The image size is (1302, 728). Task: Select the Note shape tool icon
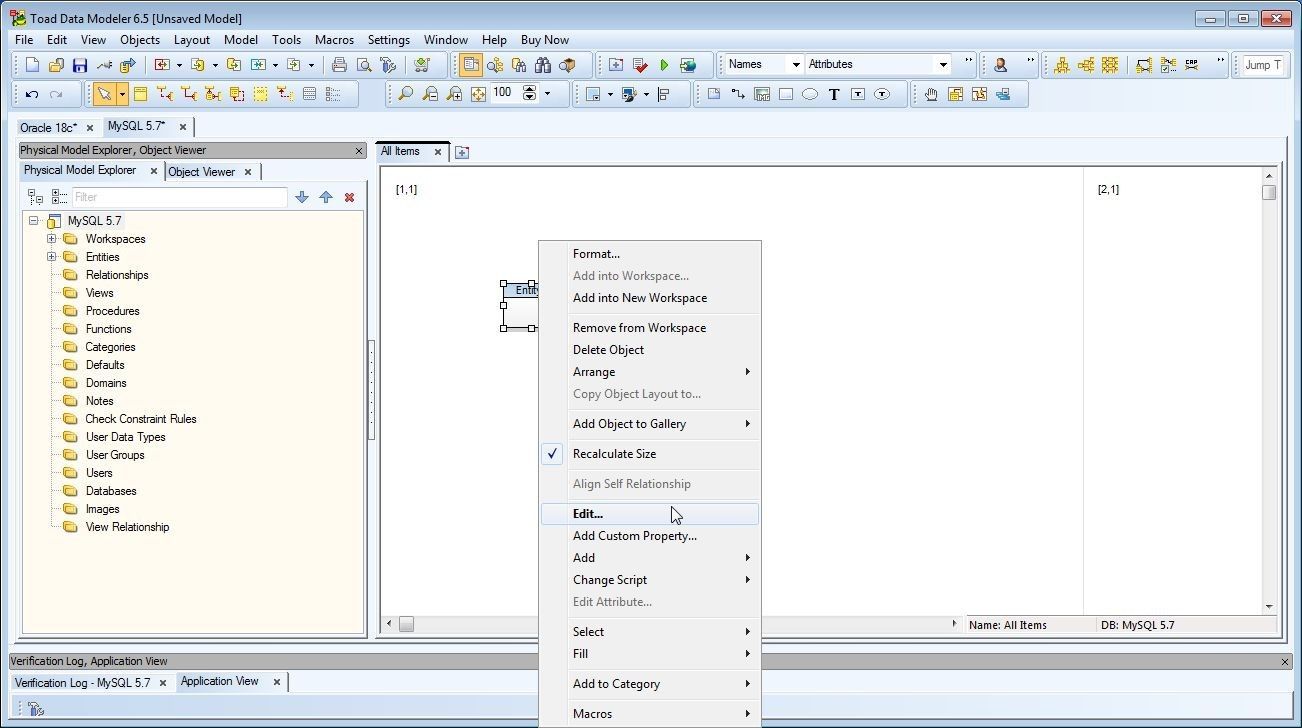tap(714, 94)
